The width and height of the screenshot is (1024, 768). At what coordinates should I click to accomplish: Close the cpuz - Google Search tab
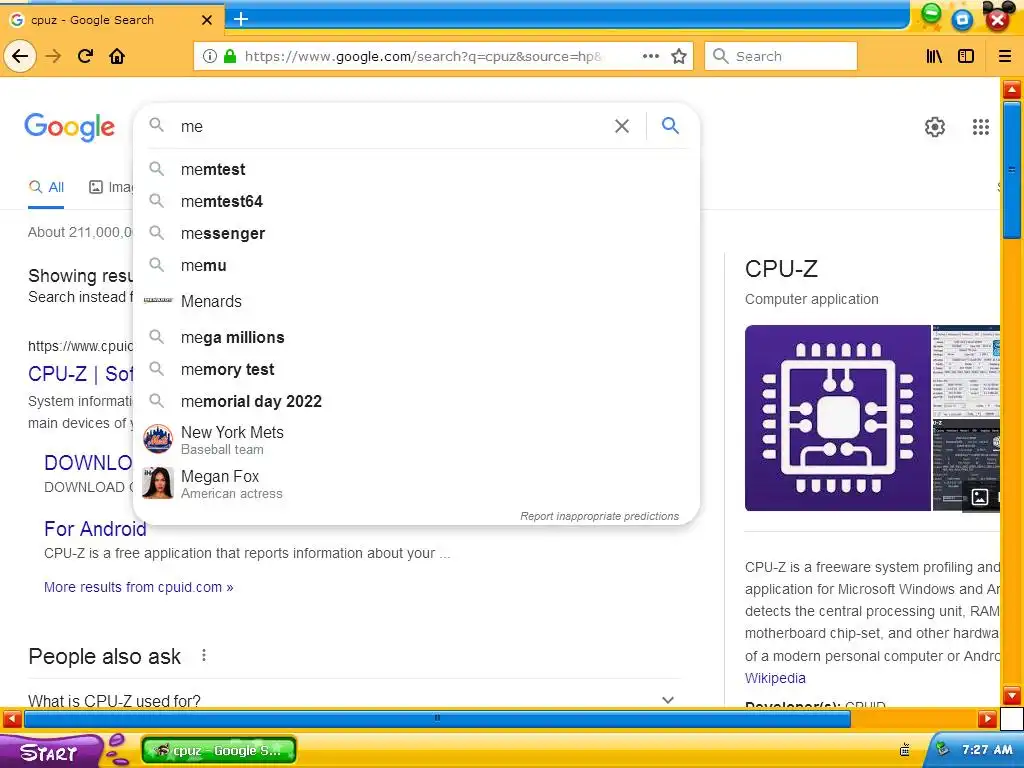pyautogui.click(x=206, y=20)
